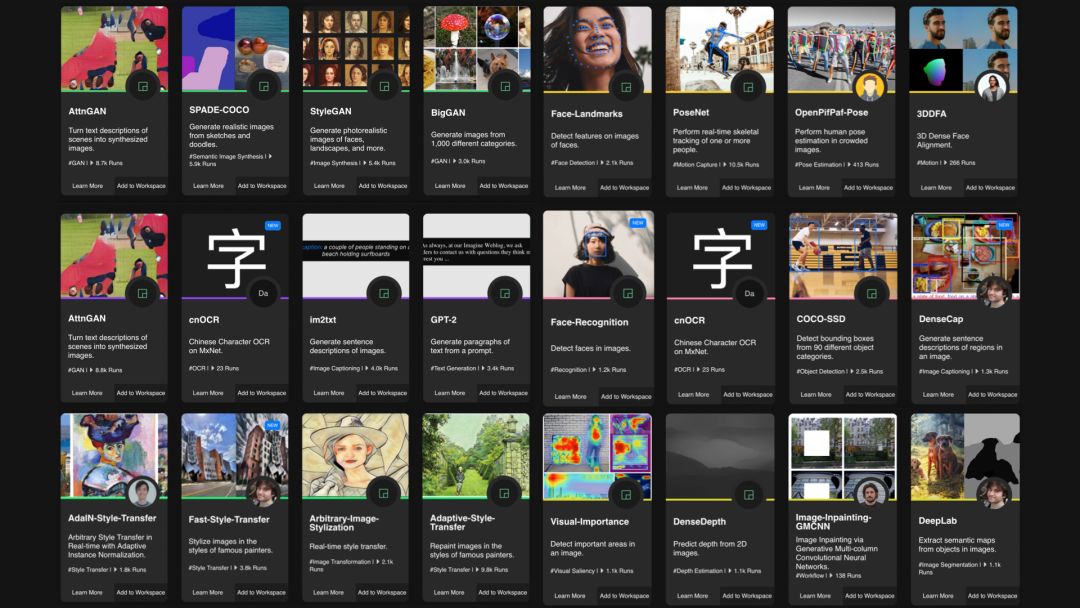Click the author avatar on 3DDFA card
Viewport: 1080px width, 608px height.
(992, 86)
